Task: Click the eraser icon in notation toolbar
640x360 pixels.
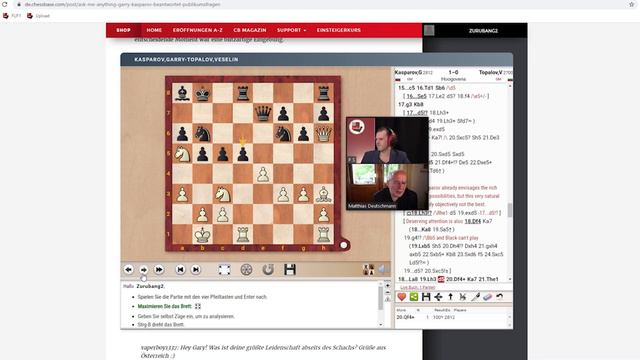Action: click(x=487, y=297)
